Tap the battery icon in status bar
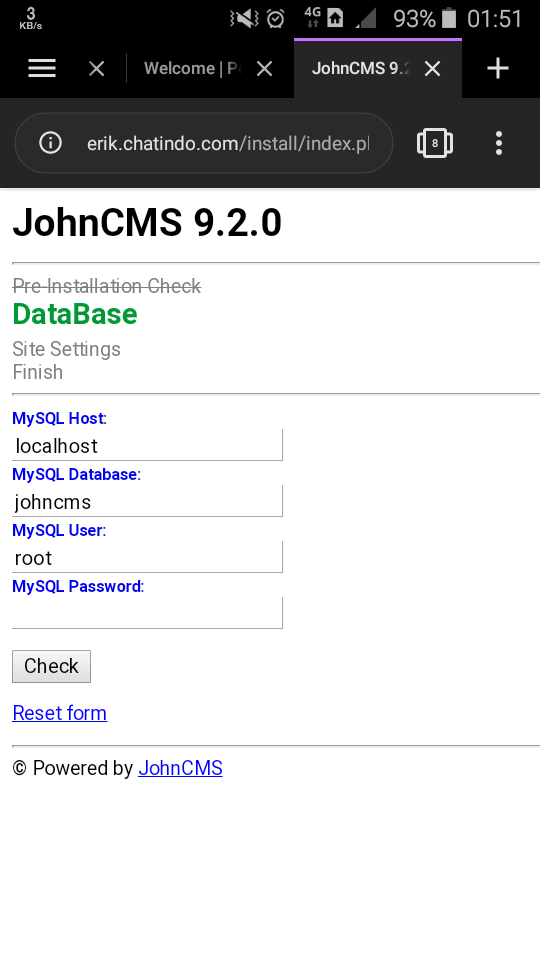 pos(449,18)
